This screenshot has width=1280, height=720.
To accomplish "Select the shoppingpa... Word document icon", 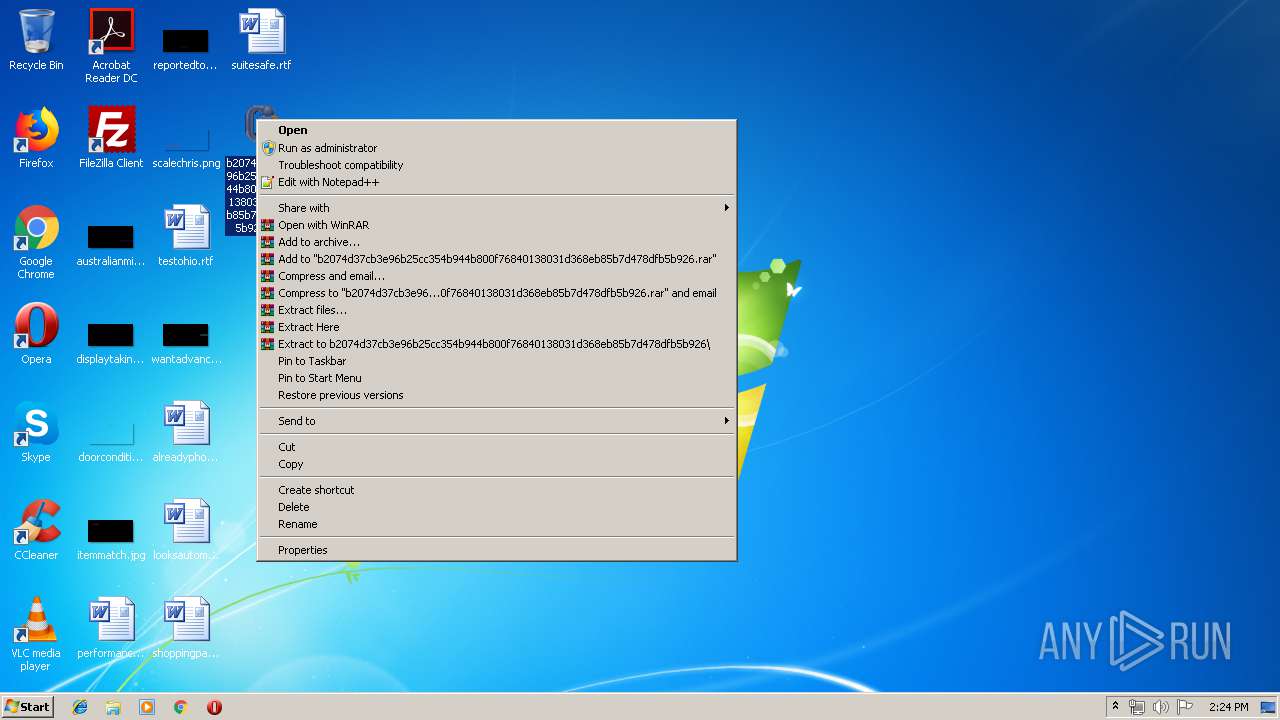I will click(x=186, y=628).
